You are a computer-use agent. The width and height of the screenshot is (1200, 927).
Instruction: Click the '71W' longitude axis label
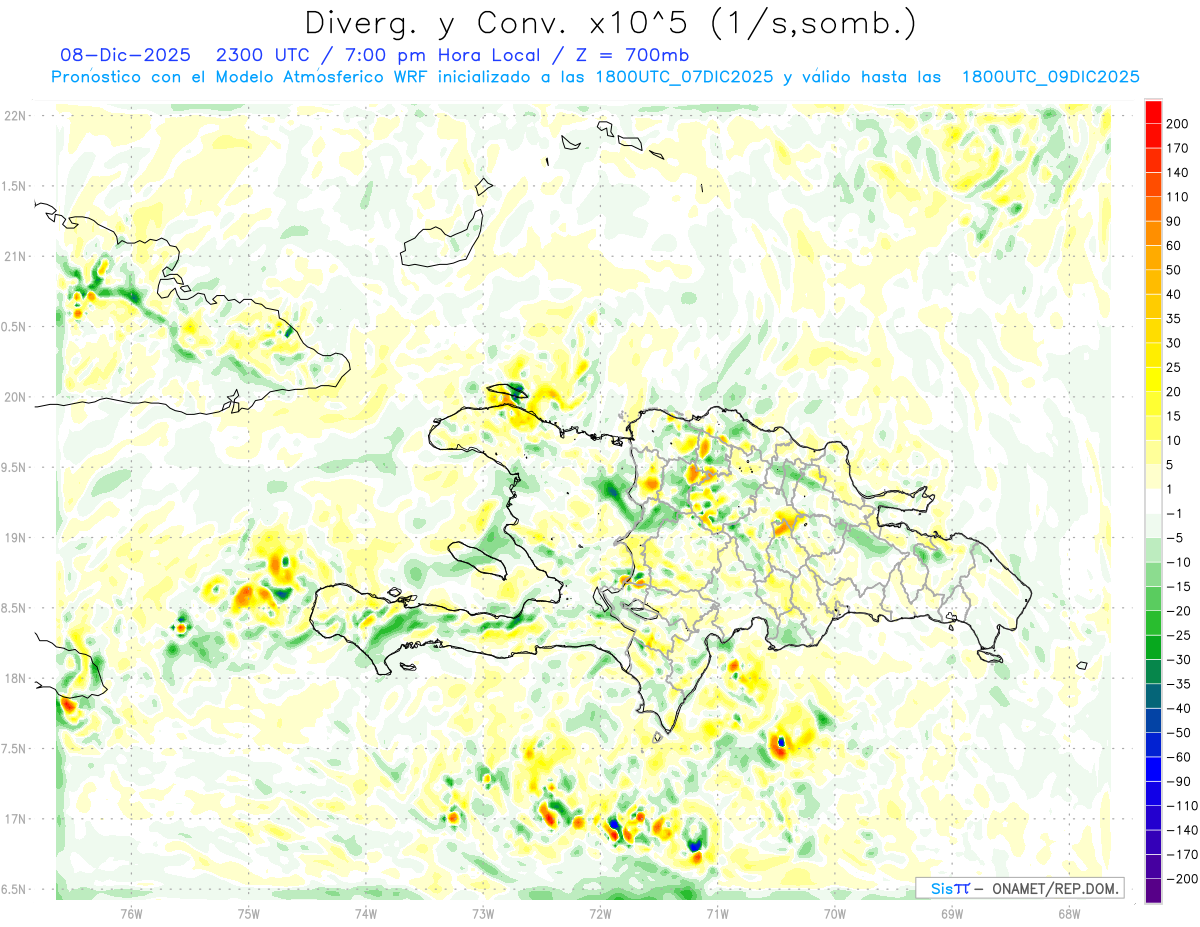(717, 915)
